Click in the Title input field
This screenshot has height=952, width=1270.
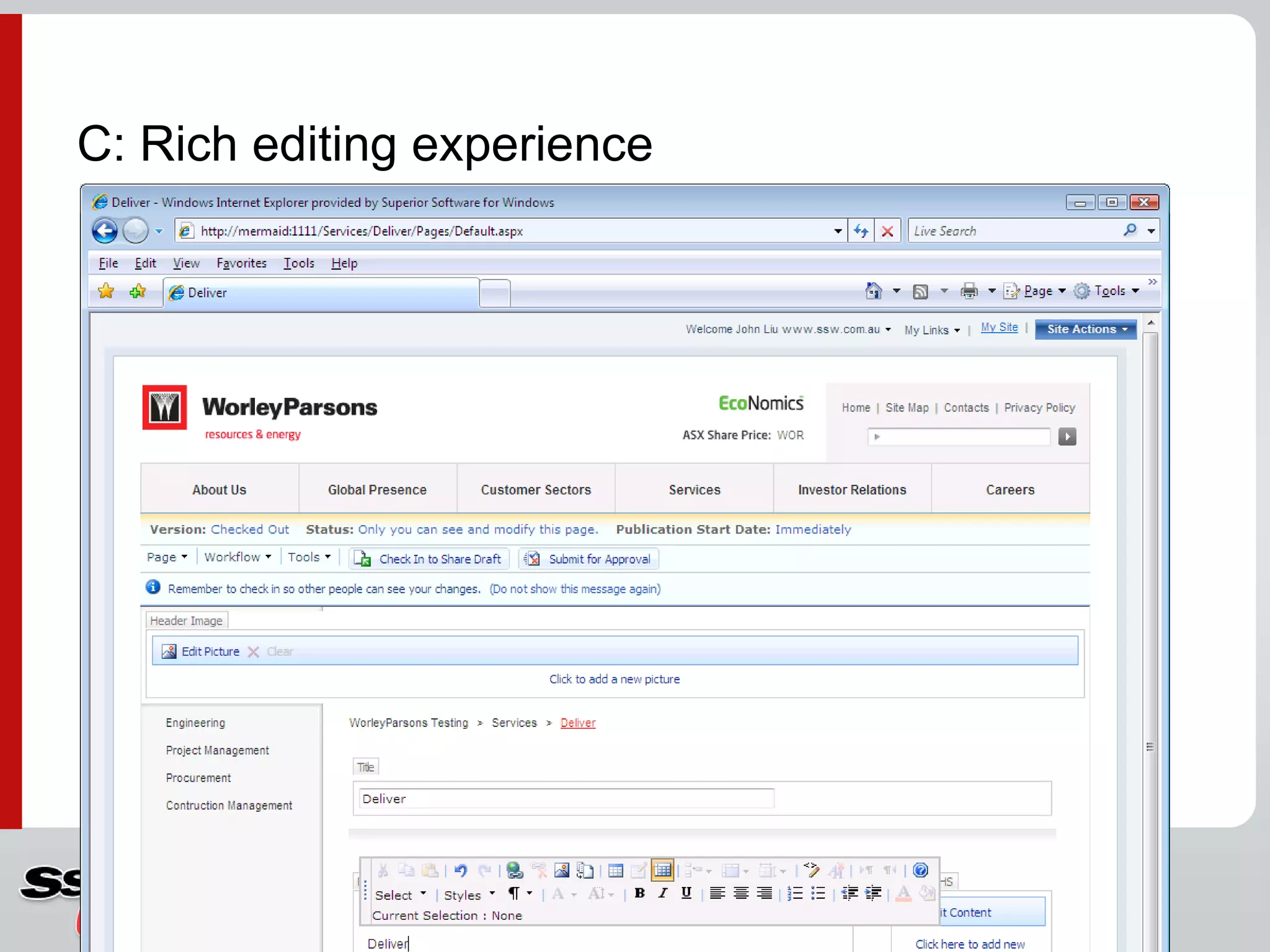point(566,798)
